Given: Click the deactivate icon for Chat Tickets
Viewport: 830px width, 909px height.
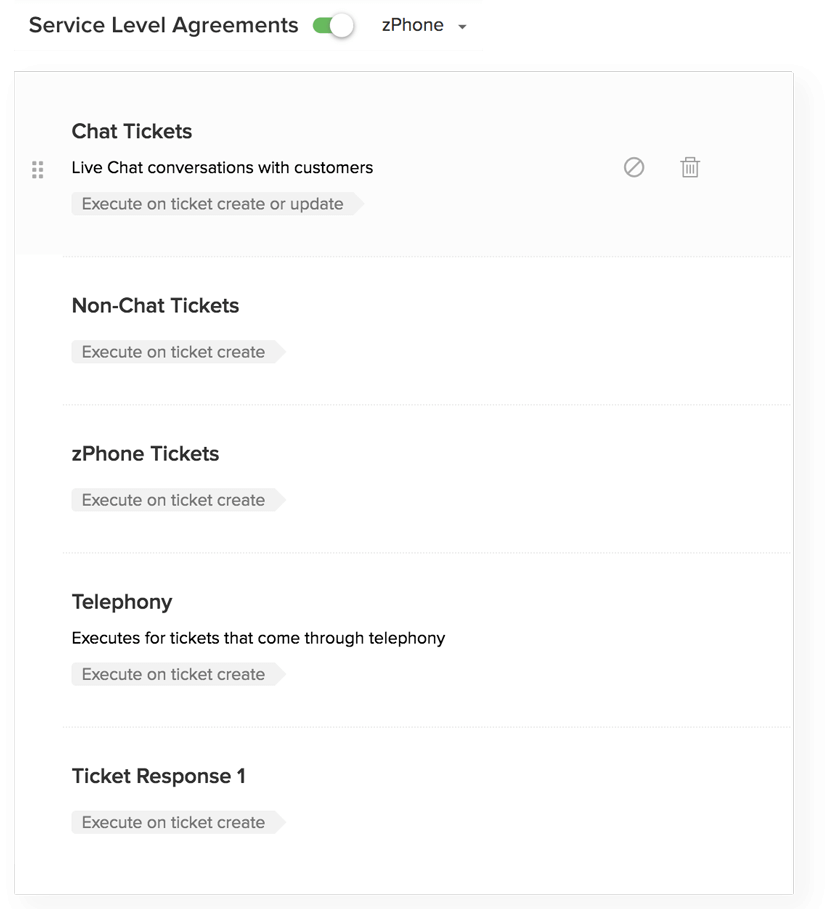Looking at the screenshot, I should [x=634, y=167].
